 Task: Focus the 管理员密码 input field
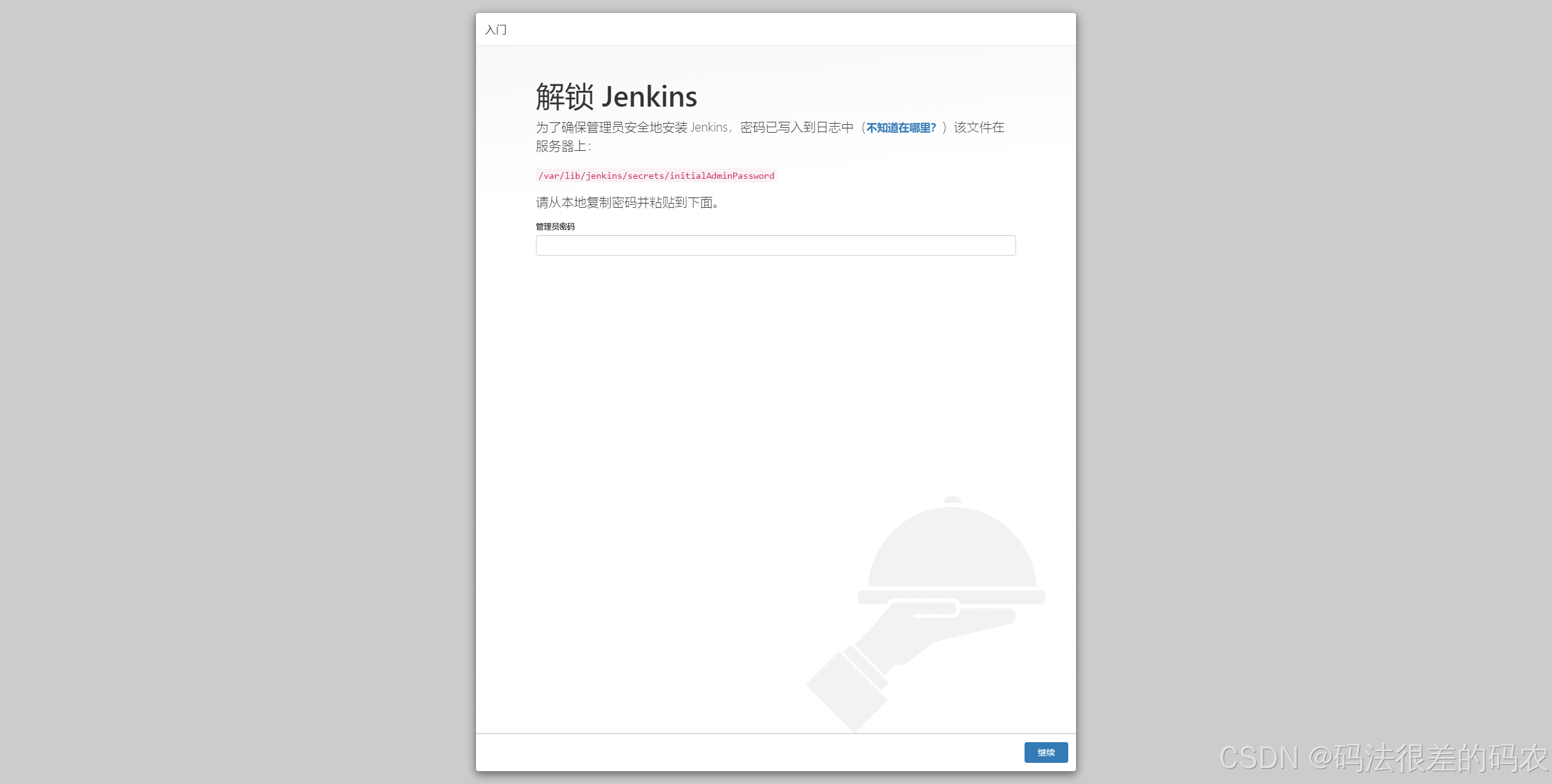[x=775, y=245]
